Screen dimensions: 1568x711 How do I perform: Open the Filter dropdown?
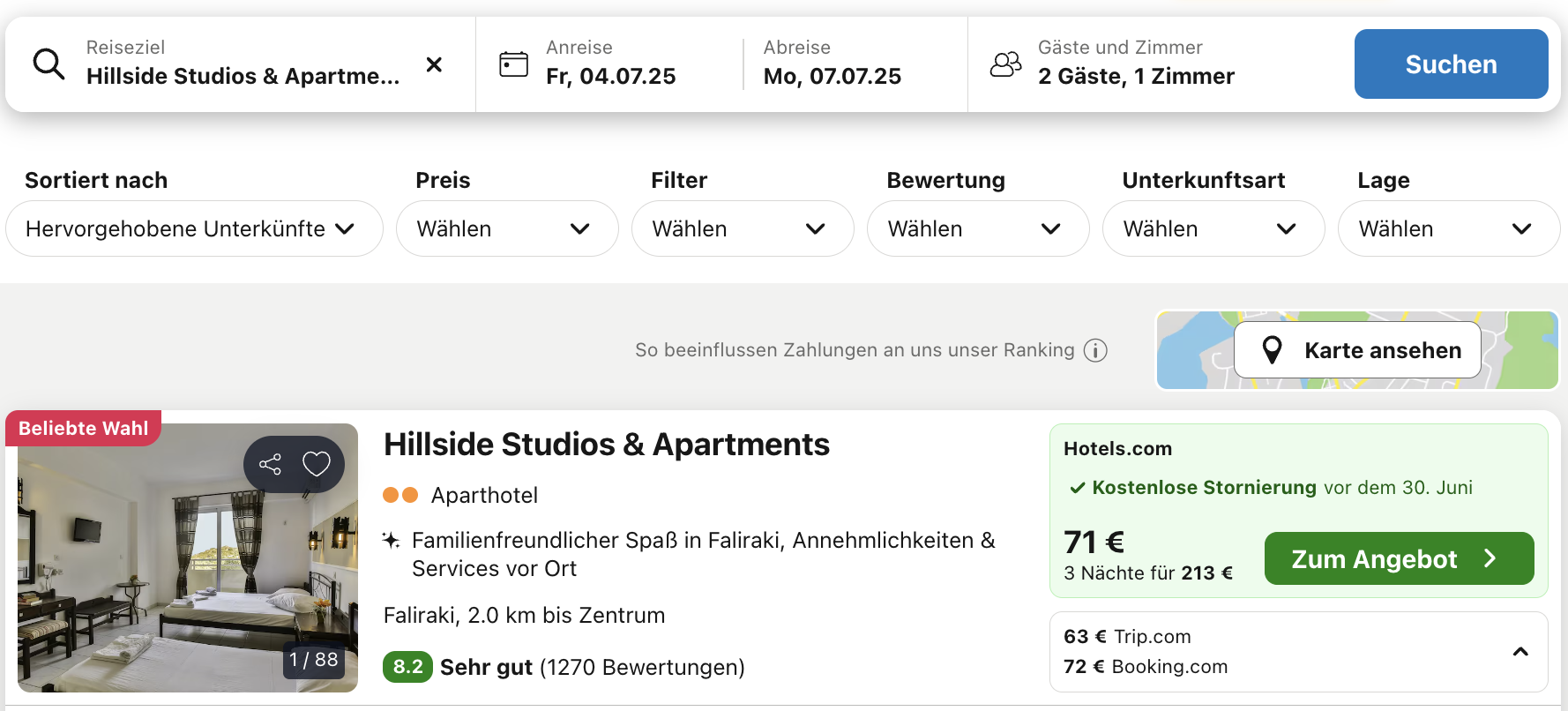pyautogui.click(x=743, y=228)
